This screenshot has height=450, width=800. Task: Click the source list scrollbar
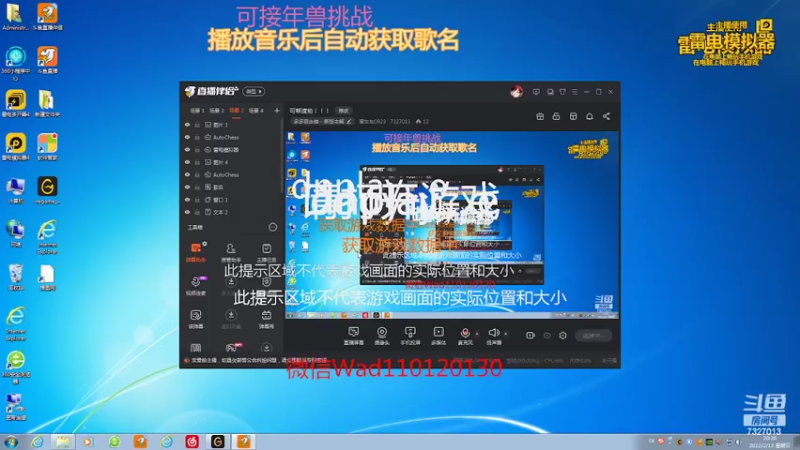282,156
